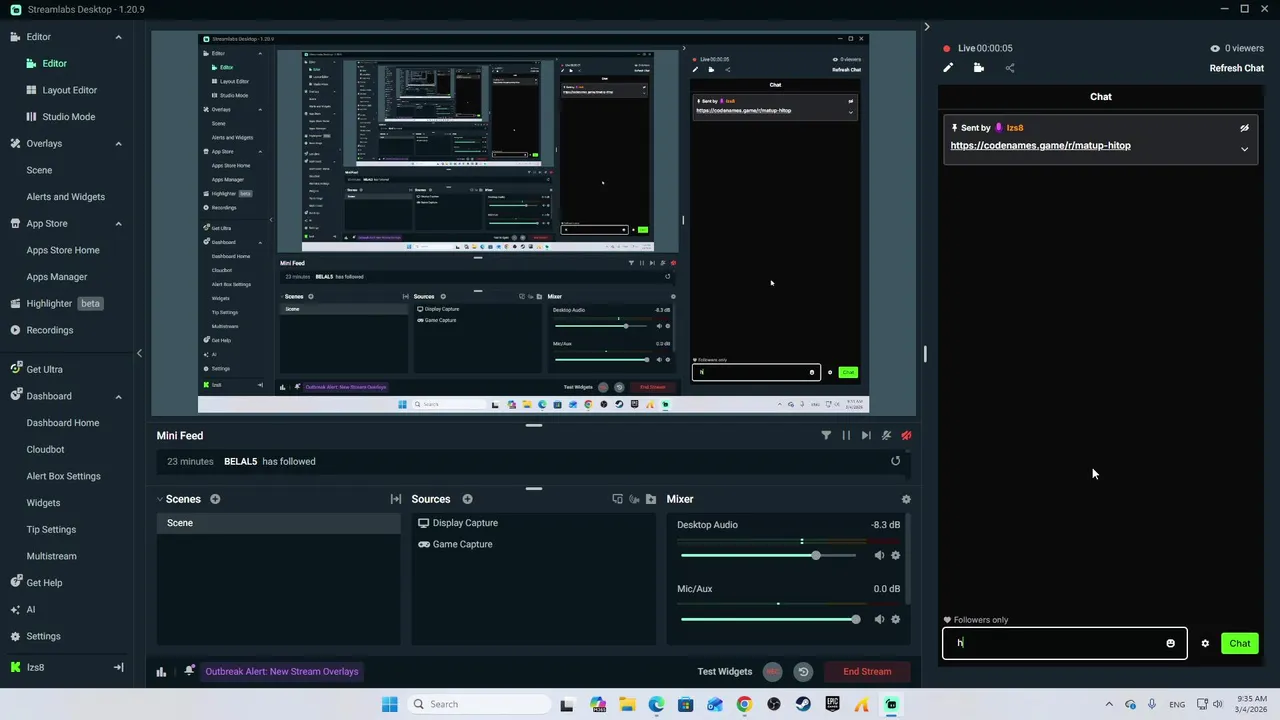Open the scene transitions icon
The height and width of the screenshot is (720, 1280).
(396, 499)
